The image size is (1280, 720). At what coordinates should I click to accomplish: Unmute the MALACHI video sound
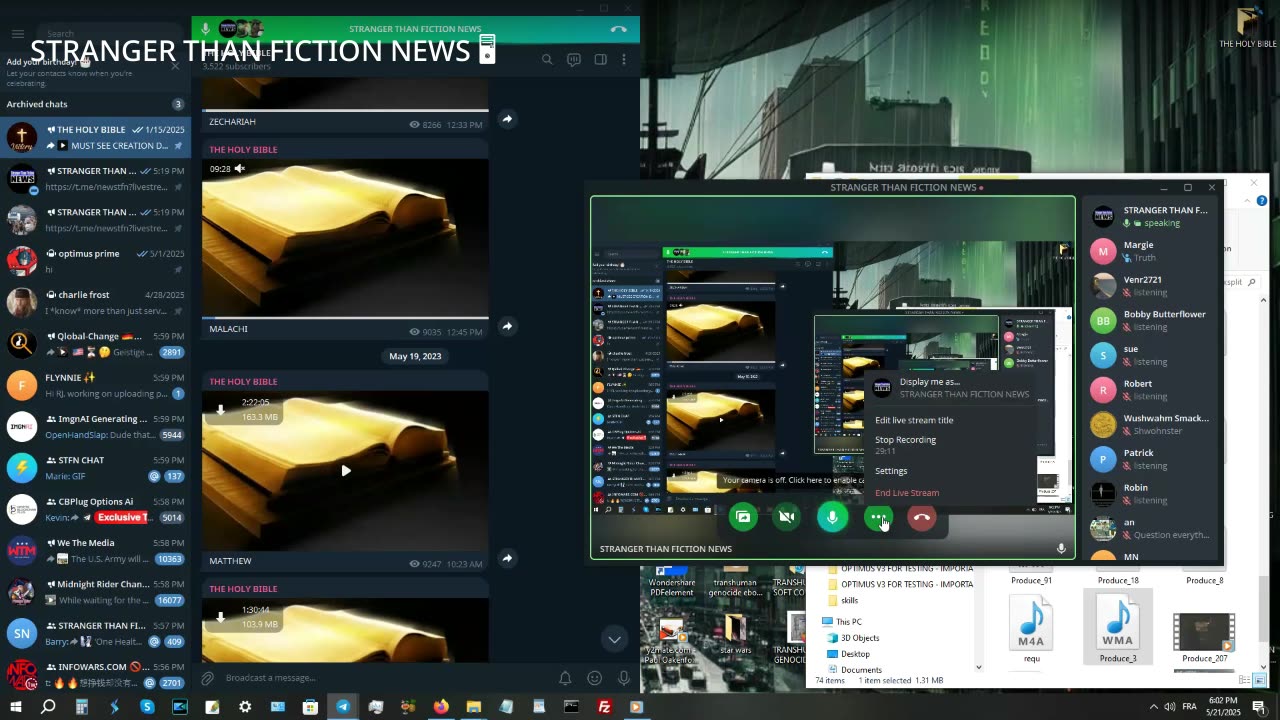[239, 169]
